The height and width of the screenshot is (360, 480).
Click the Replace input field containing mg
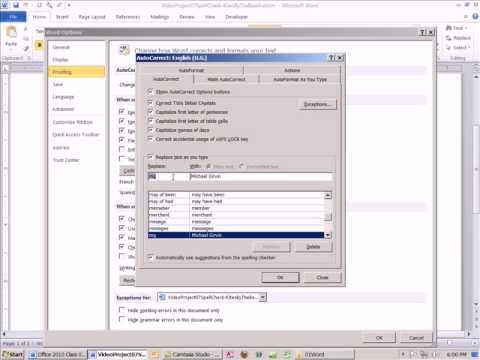168,177
